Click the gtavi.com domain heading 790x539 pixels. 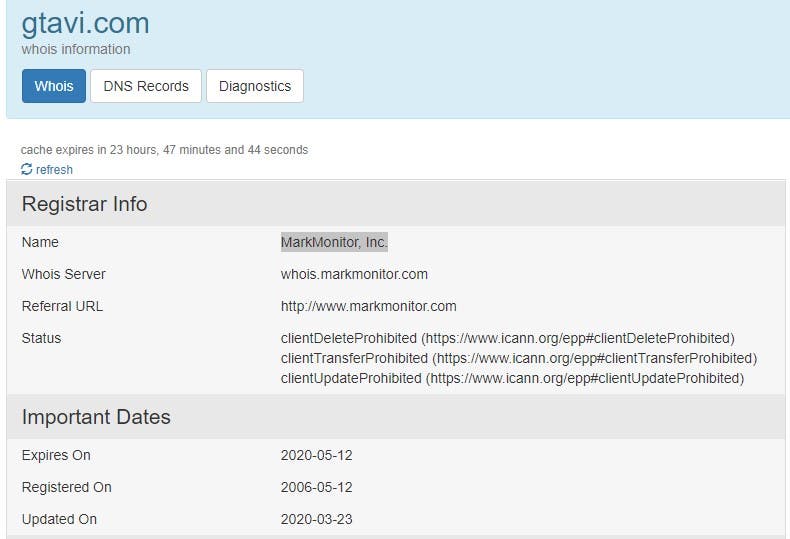pos(86,23)
